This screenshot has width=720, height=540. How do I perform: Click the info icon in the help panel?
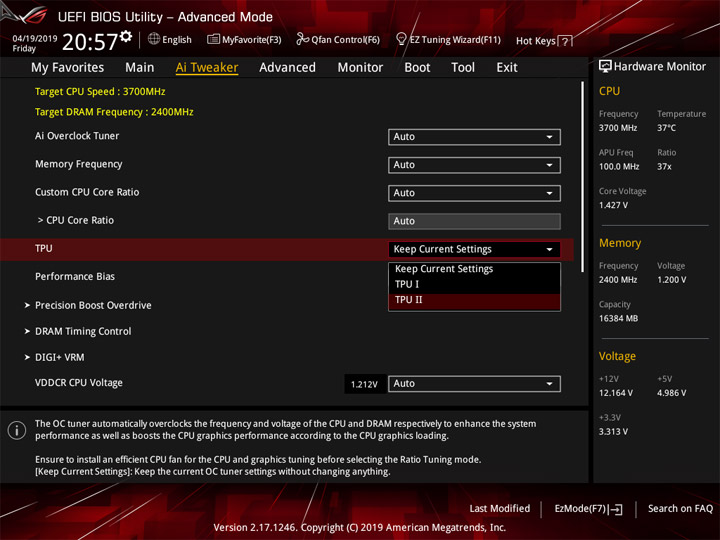[17, 430]
